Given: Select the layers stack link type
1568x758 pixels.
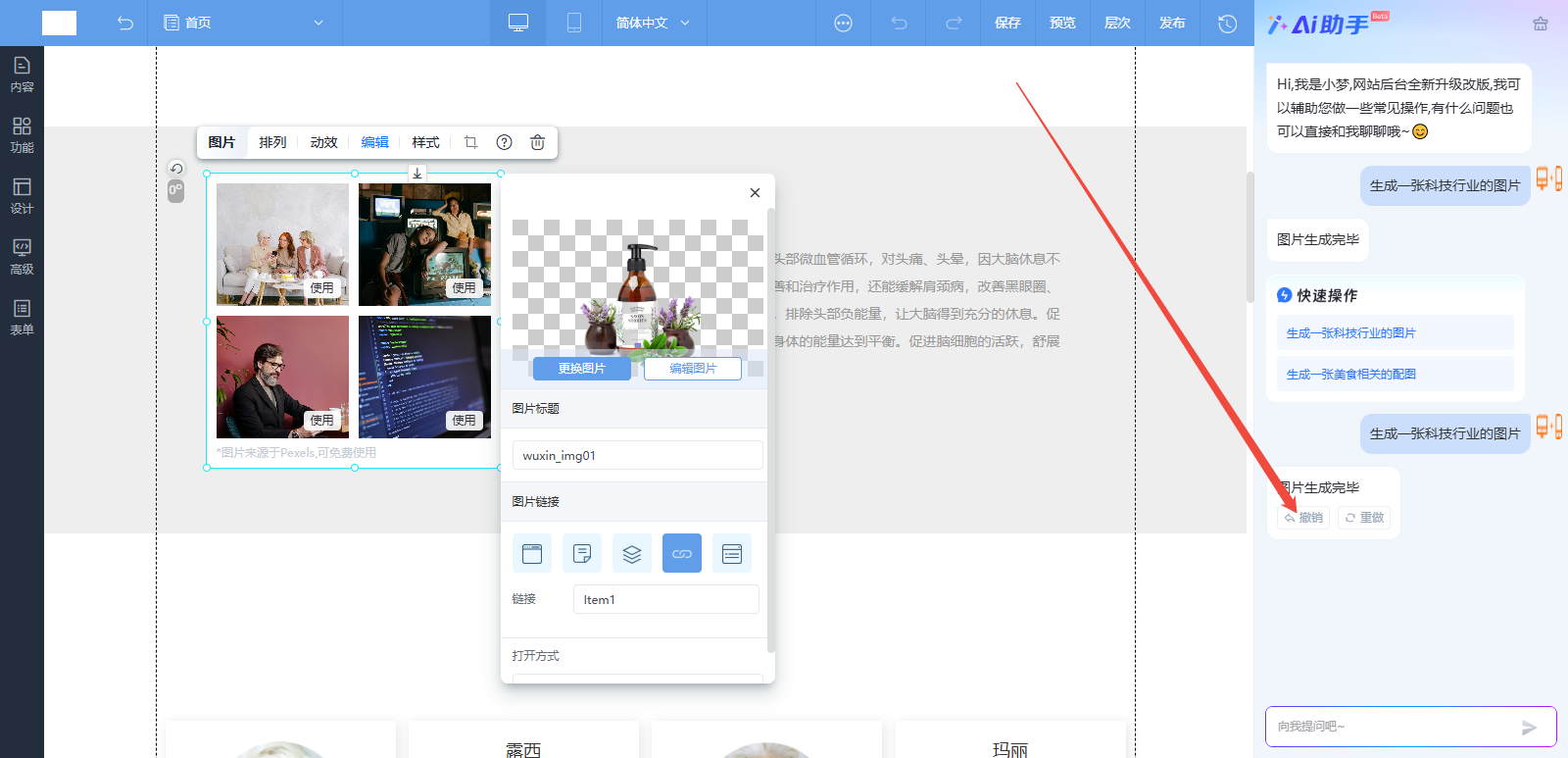Looking at the screenshot, I should coord(632,553).
